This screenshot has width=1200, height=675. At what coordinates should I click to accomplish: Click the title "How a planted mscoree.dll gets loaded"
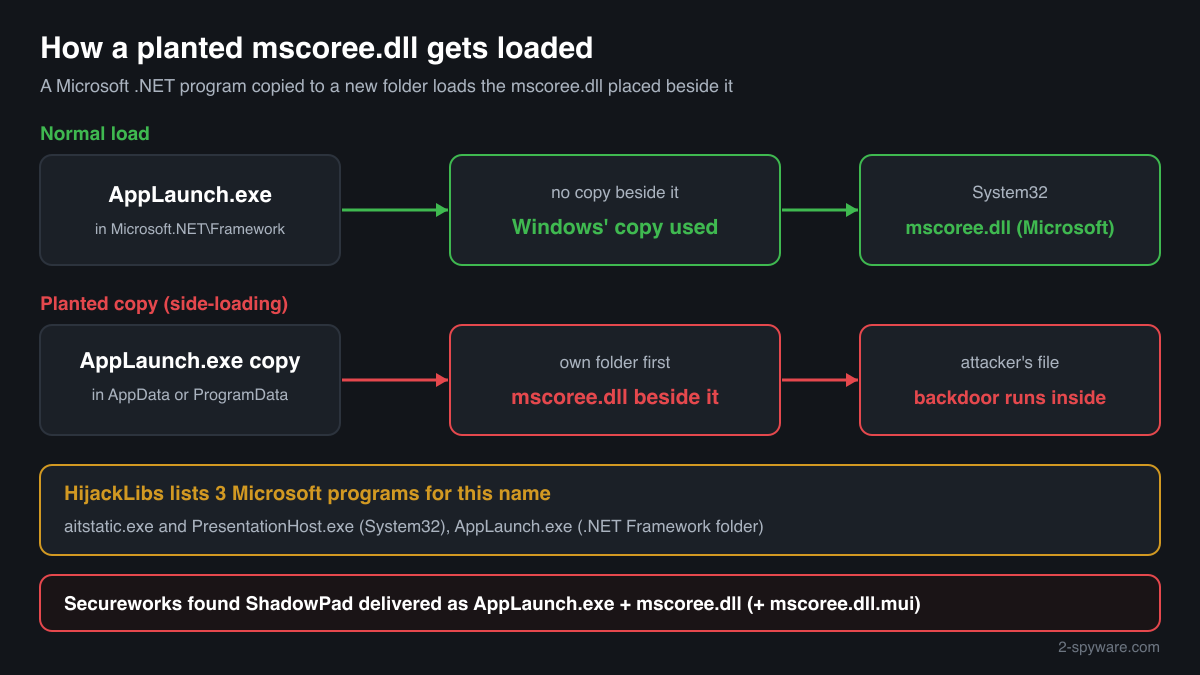(316, 47)
